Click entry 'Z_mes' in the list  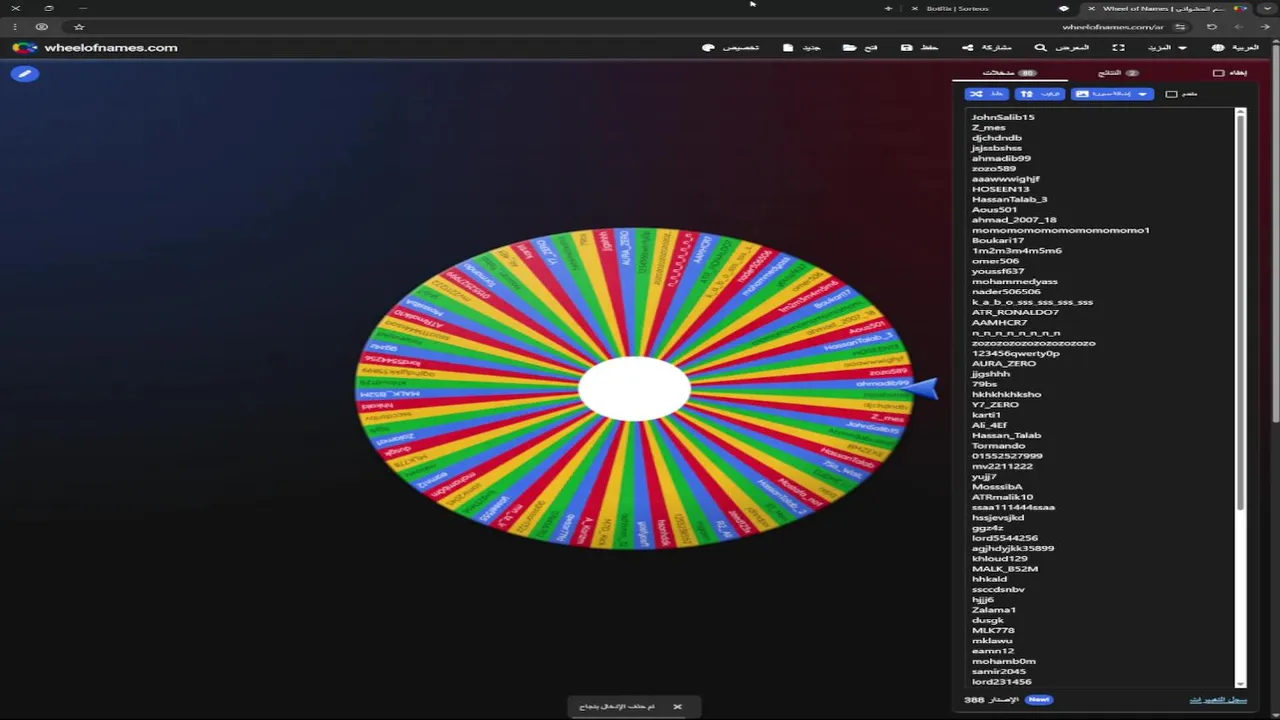coord(988,127)
